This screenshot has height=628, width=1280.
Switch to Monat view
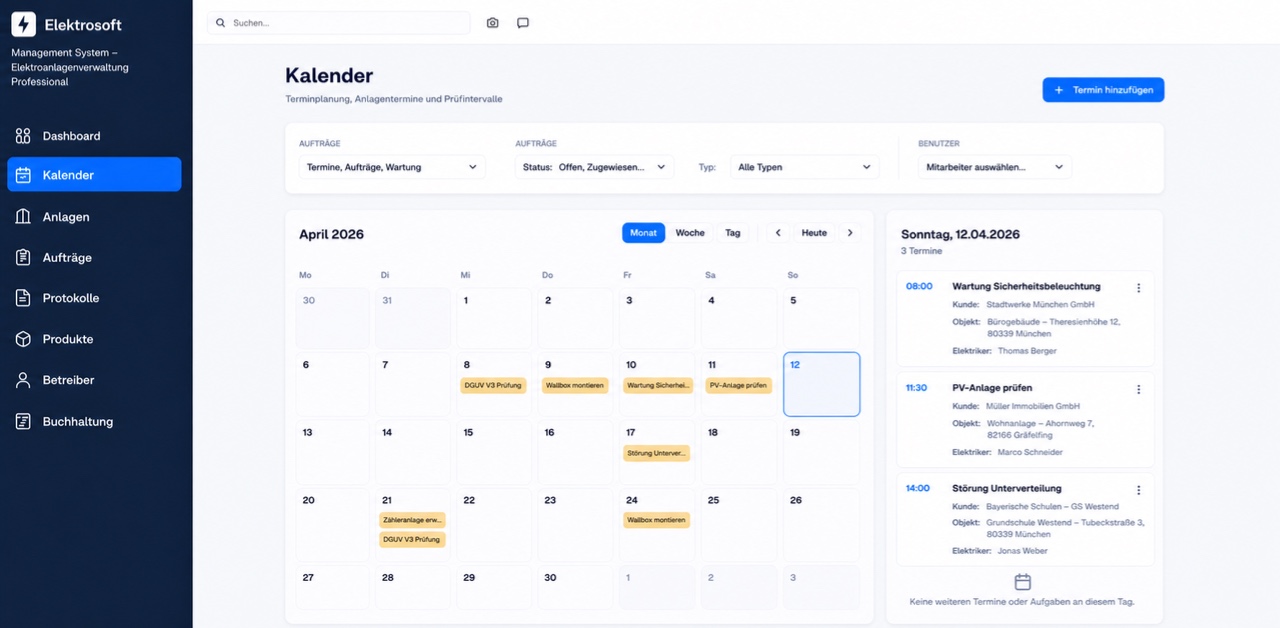coord(643,233)
